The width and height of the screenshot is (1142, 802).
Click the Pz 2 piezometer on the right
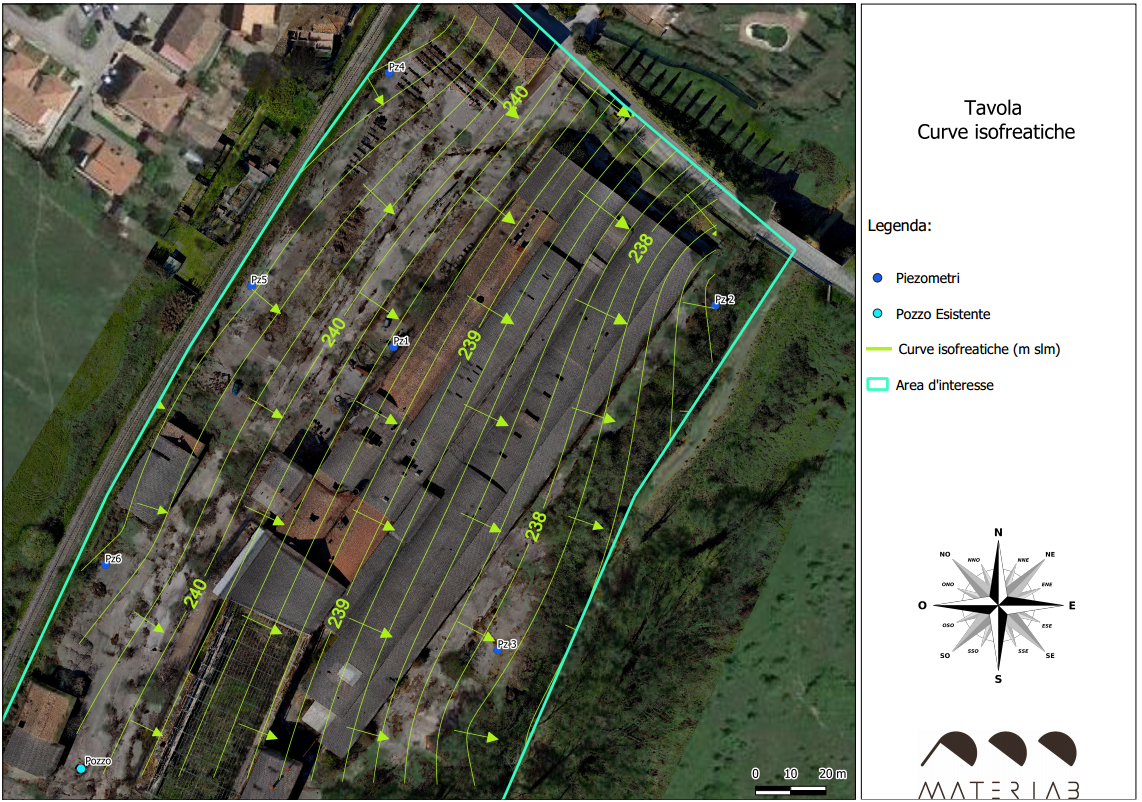click(x=716, y=304)
